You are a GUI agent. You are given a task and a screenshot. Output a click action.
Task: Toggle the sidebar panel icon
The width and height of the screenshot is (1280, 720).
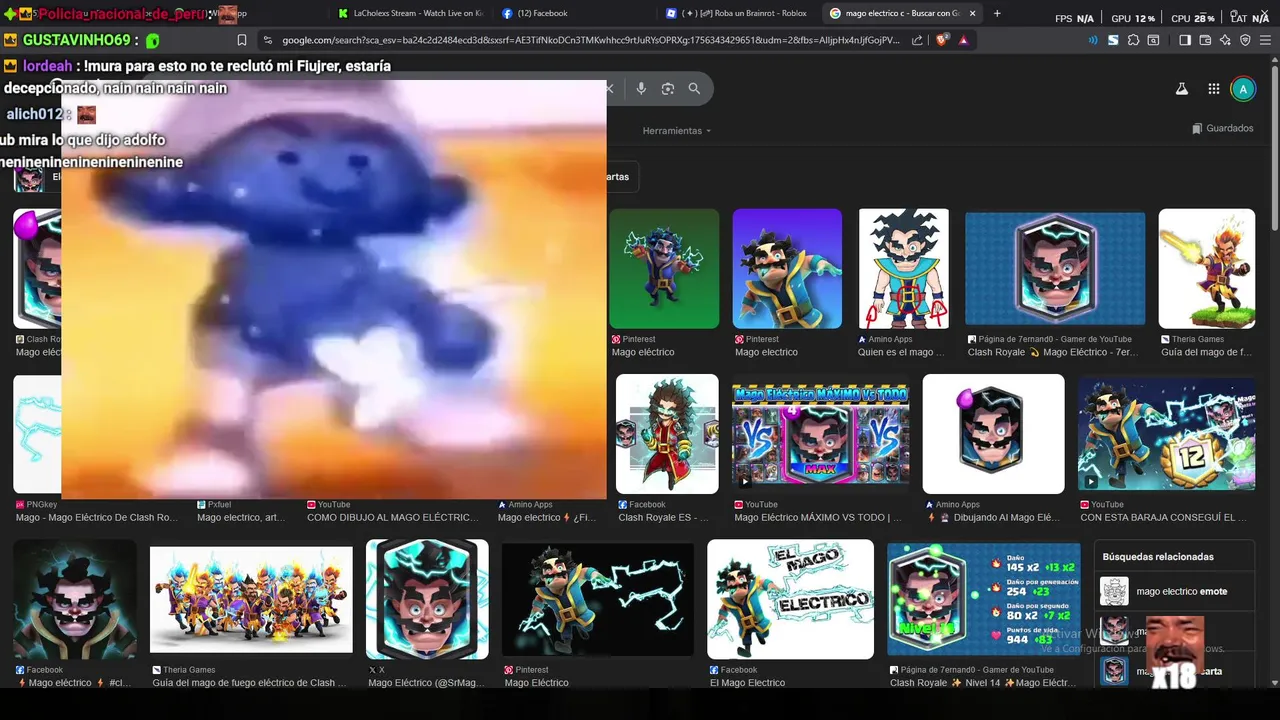coord(1185,40)
